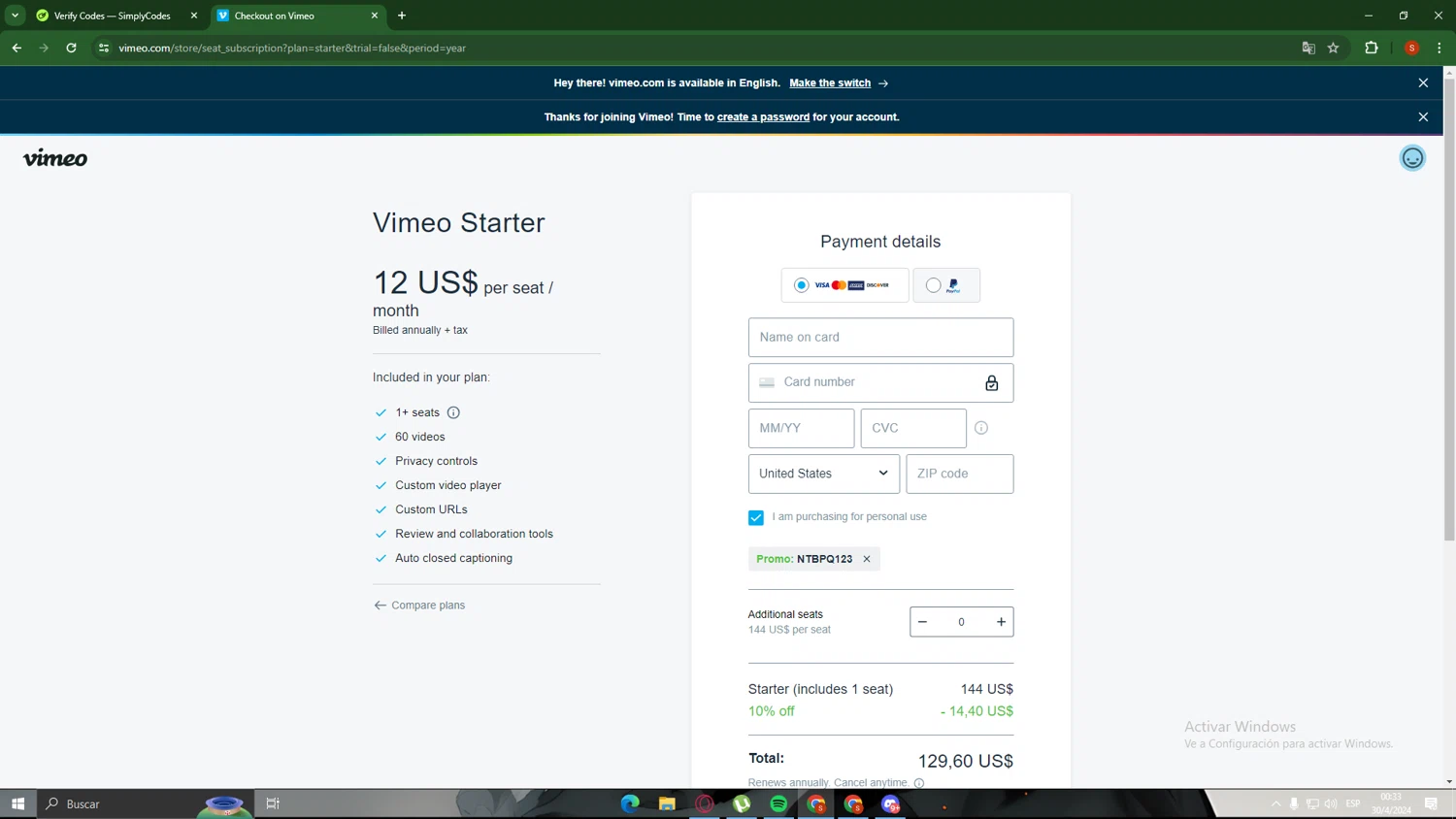Open File Explorer from the taskbar

click(x=667, y=803)
